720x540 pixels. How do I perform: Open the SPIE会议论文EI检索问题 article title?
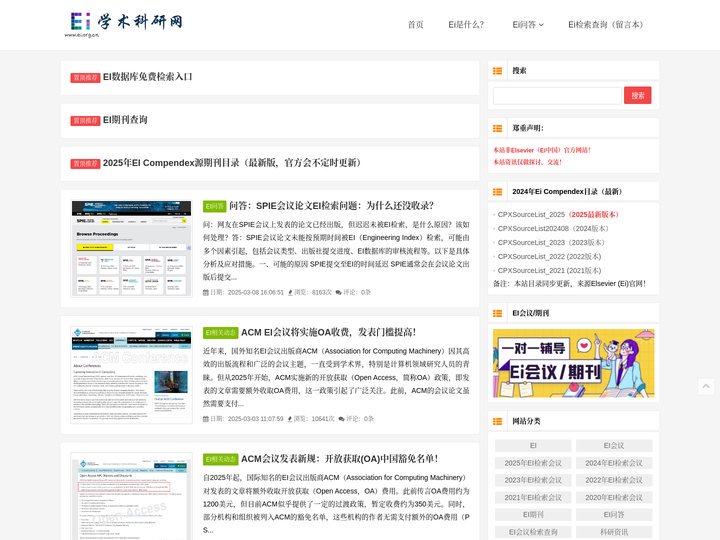coord(331,206)
